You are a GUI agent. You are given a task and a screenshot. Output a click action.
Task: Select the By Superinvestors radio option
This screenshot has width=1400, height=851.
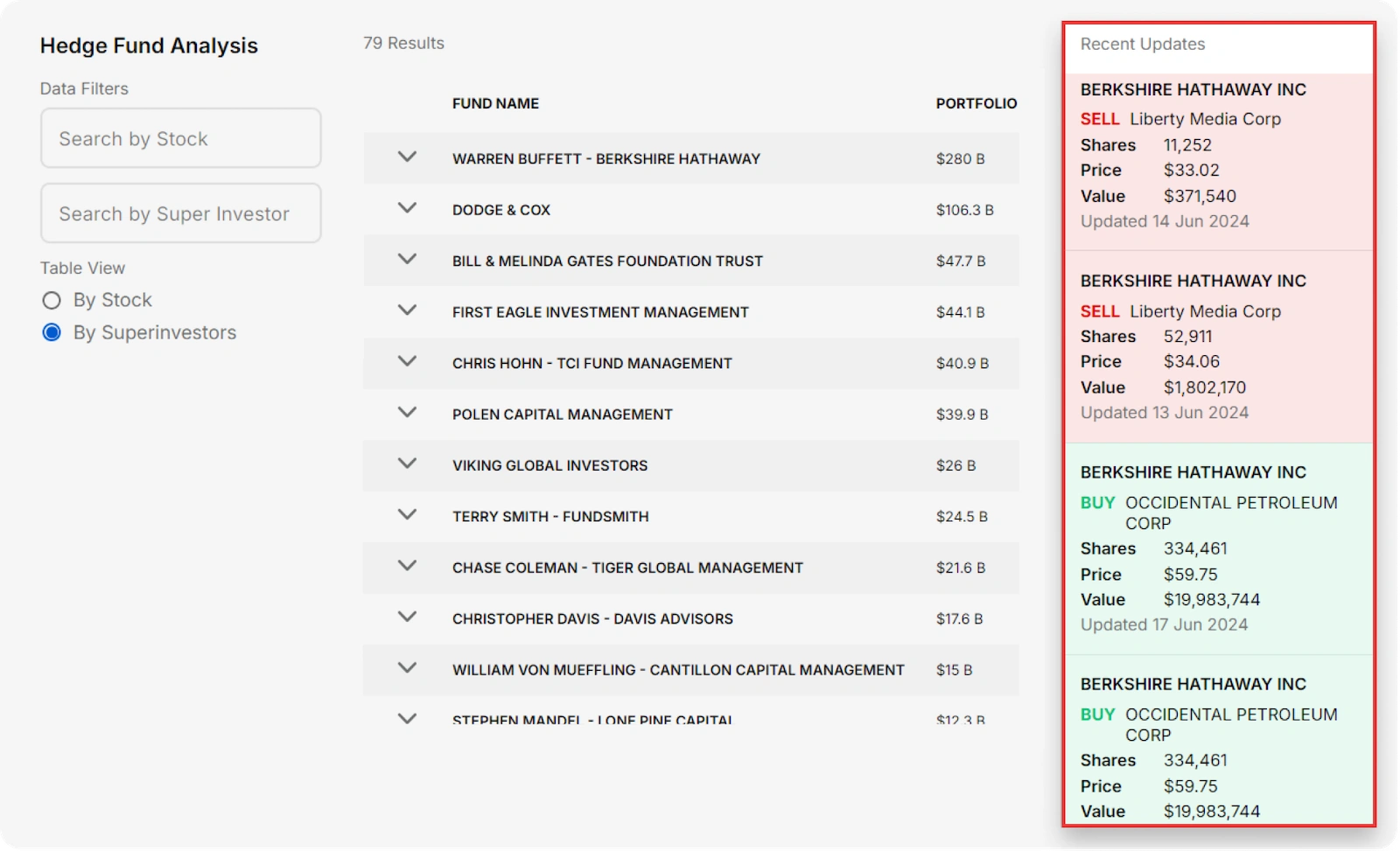click(52, 332)
